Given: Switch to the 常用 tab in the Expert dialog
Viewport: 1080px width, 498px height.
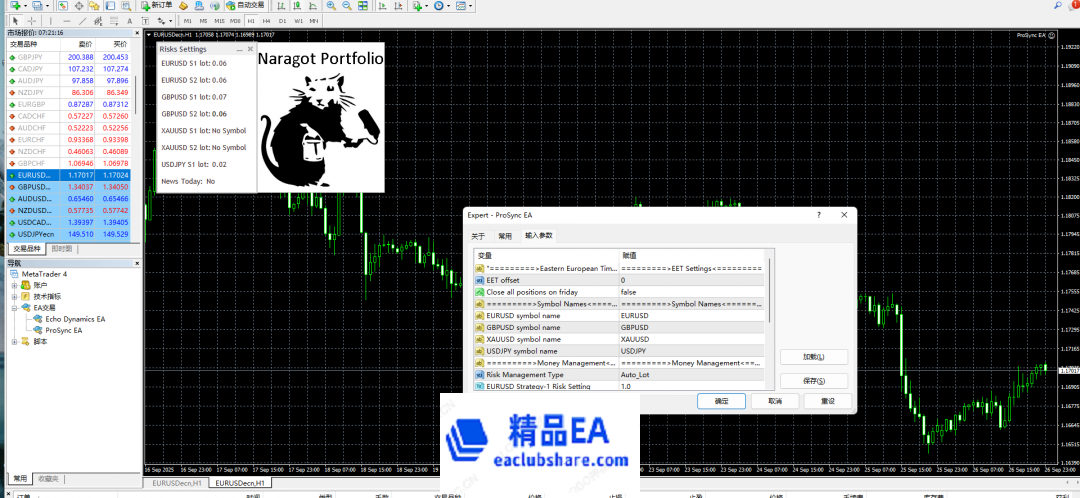Looking at the screenshot, I should tap(505, 236).
